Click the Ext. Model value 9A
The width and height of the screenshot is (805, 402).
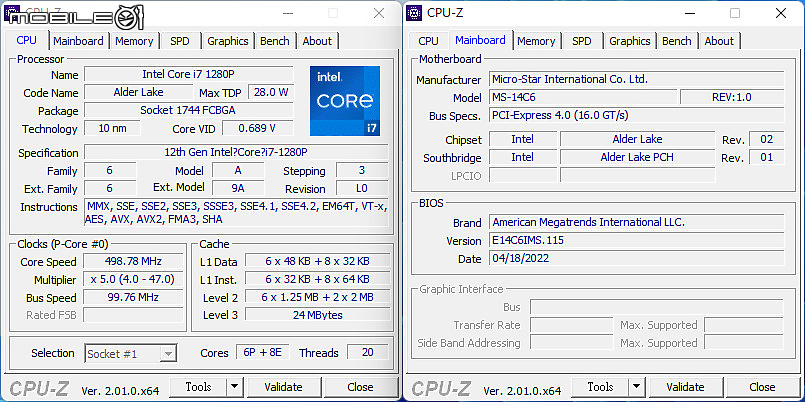(238, 188)
